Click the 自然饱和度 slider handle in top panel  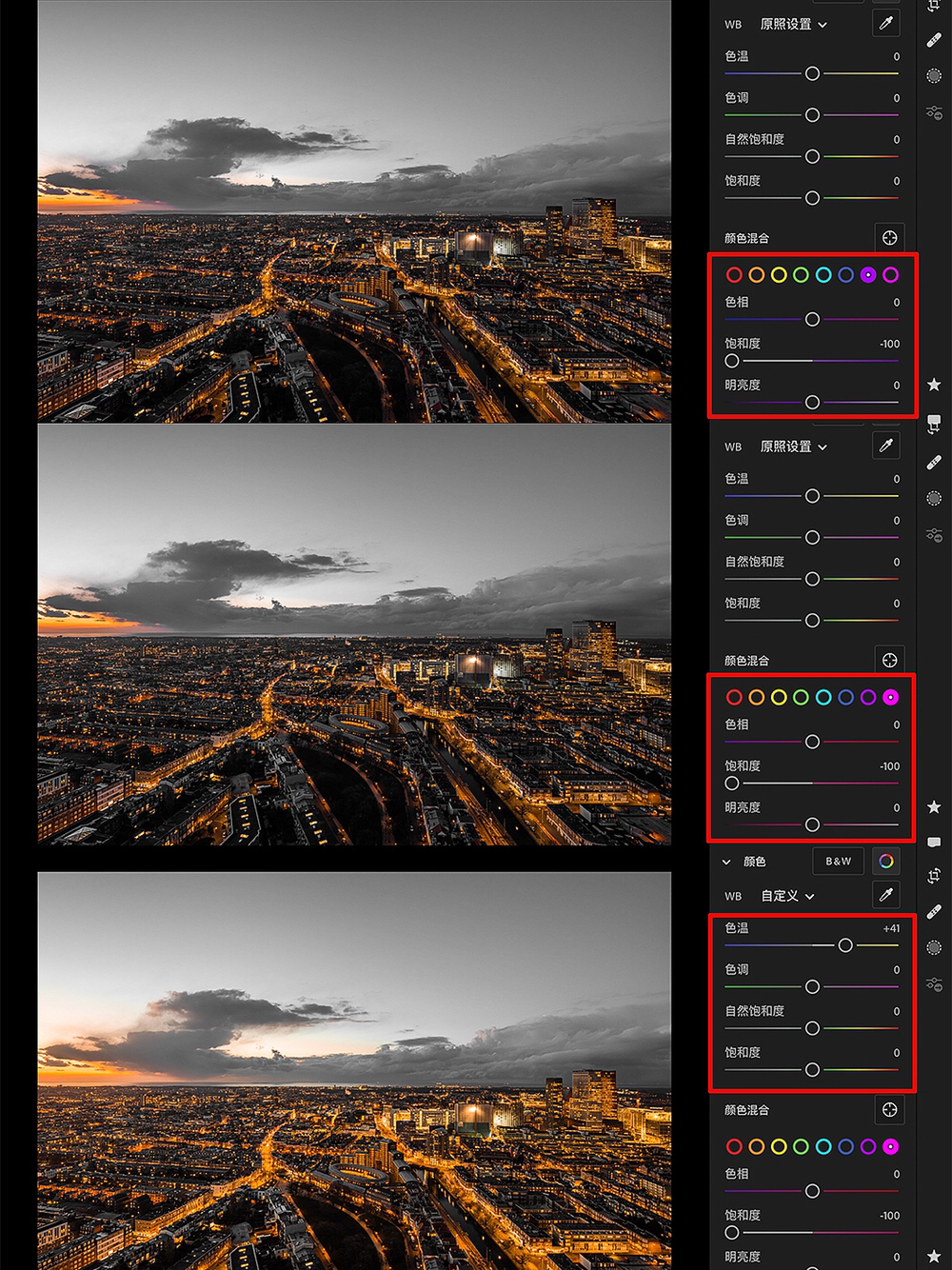point(812,157)
